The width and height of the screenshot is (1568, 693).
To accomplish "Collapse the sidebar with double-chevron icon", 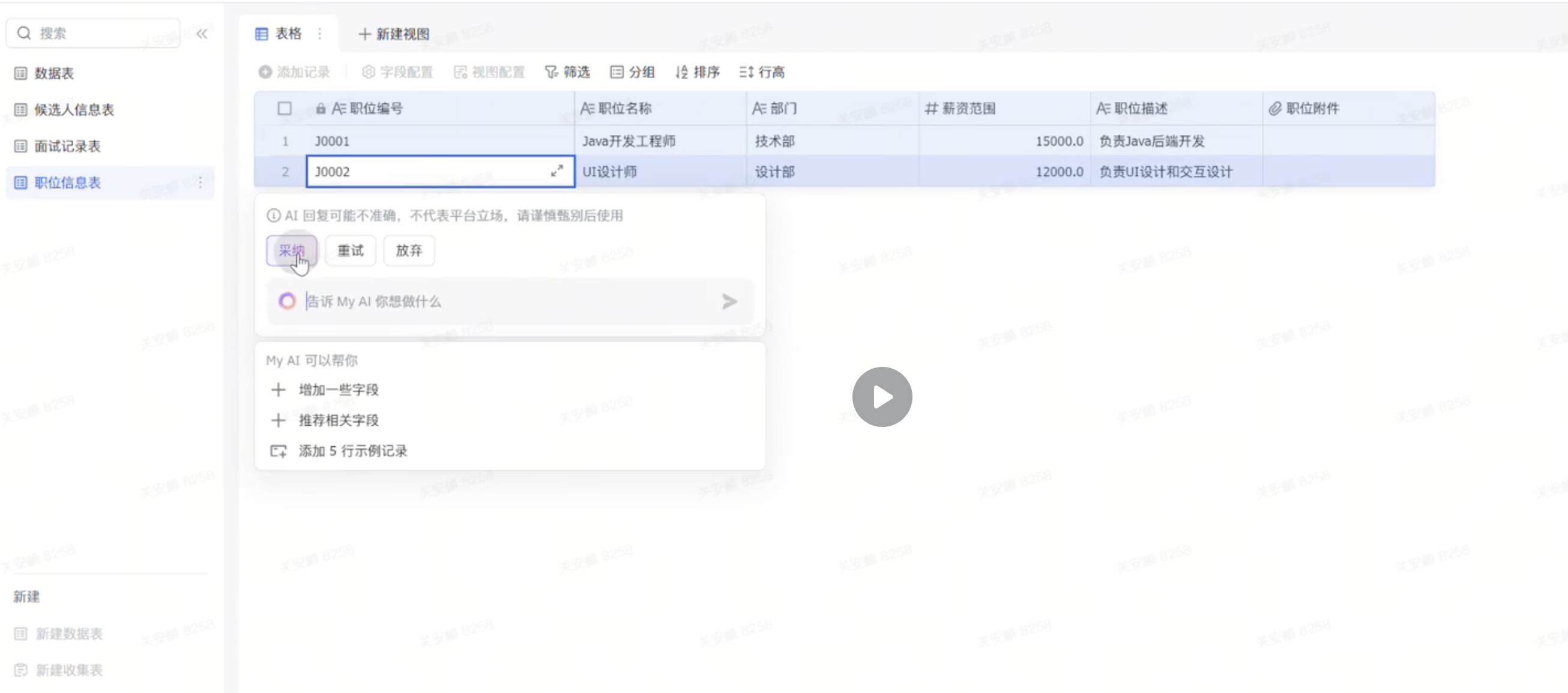I will [x=202, y=34].
